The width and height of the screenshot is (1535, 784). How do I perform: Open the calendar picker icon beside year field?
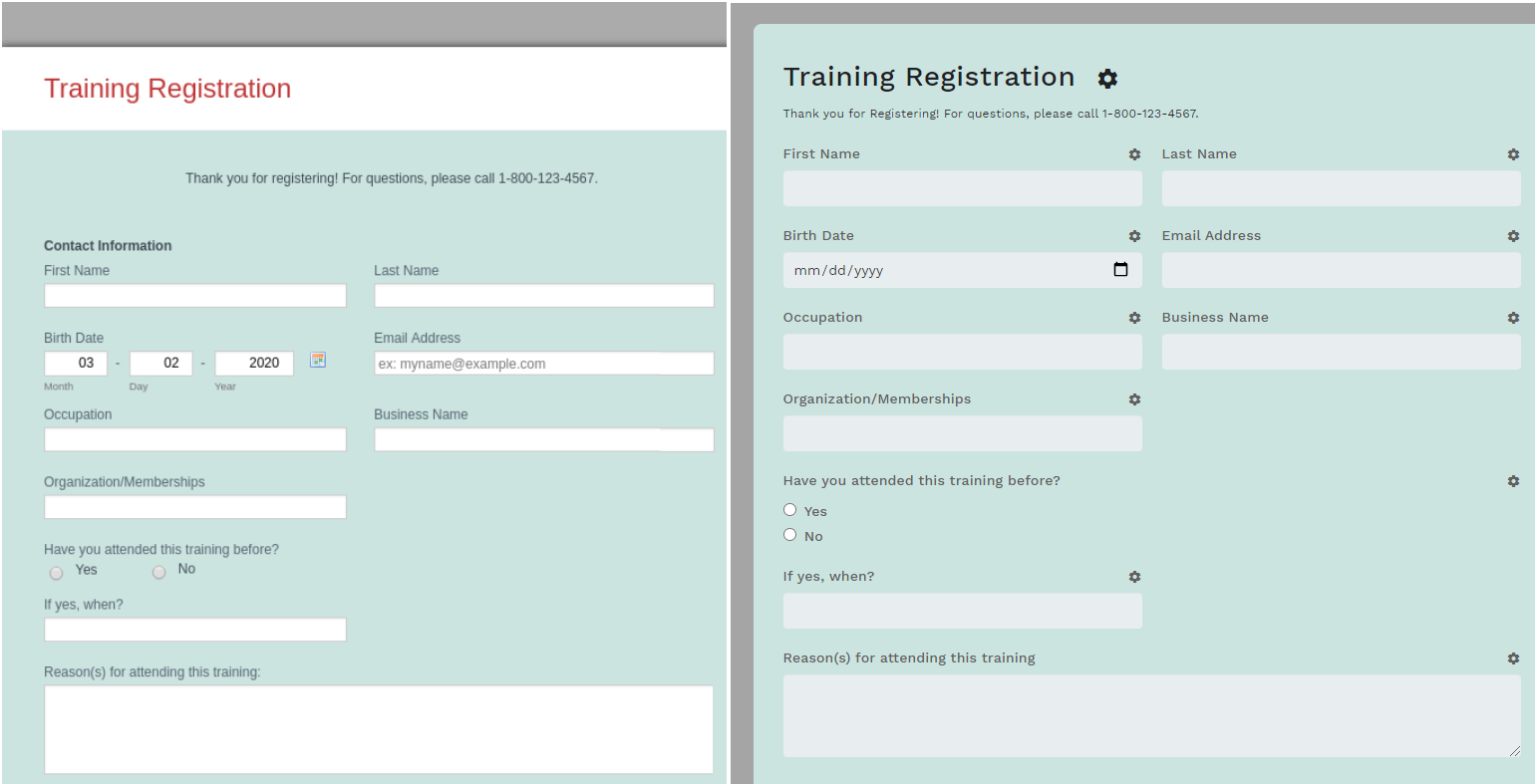318,360
